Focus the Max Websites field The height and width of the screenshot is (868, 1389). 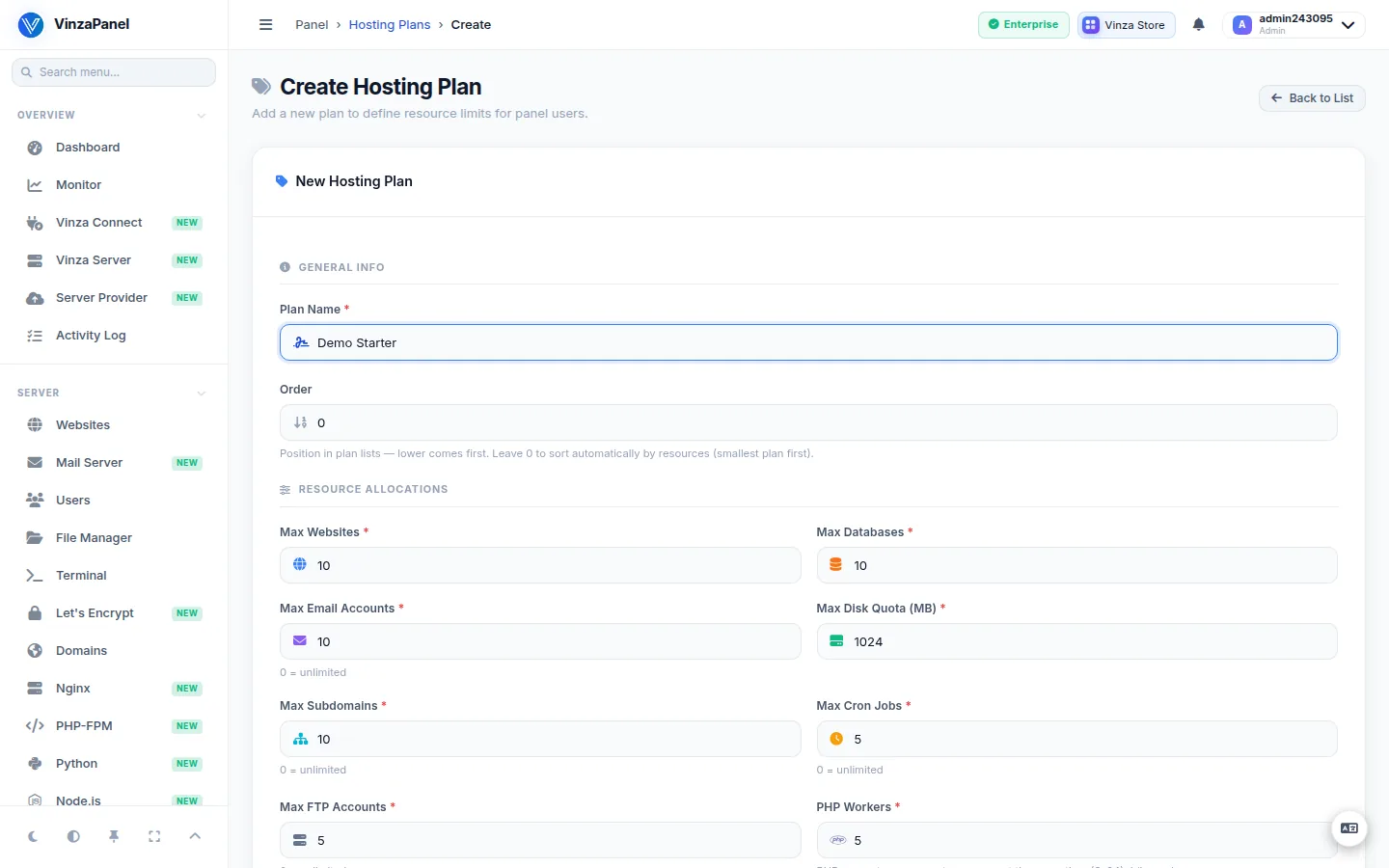pyautogui.click(x=540, y=565)
